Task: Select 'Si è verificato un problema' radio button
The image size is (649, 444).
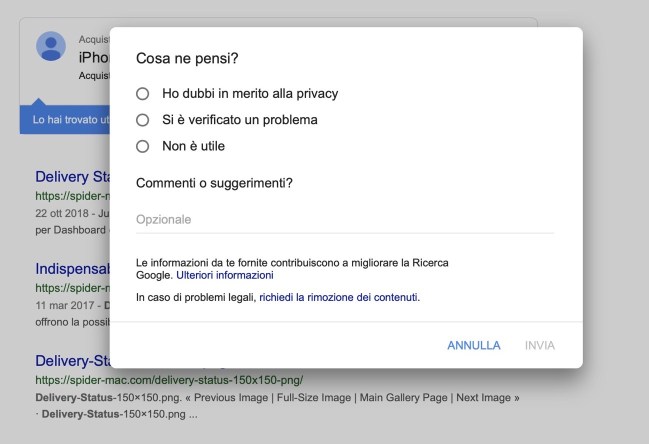Action: 142,120
